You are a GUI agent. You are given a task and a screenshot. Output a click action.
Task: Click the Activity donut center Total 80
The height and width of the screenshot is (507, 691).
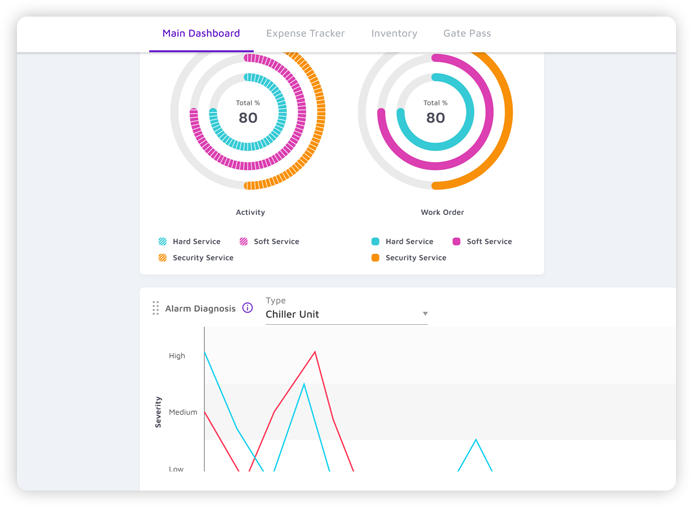tap(247, 113)
